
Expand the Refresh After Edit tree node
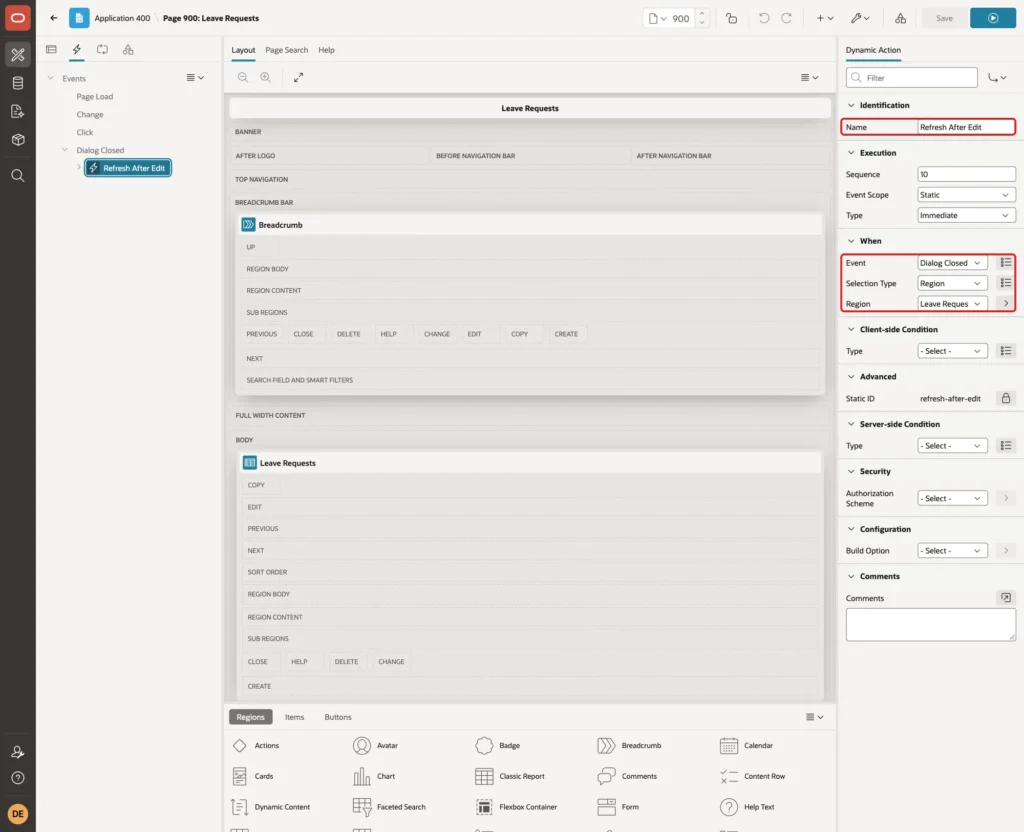[x=78, y=168]
